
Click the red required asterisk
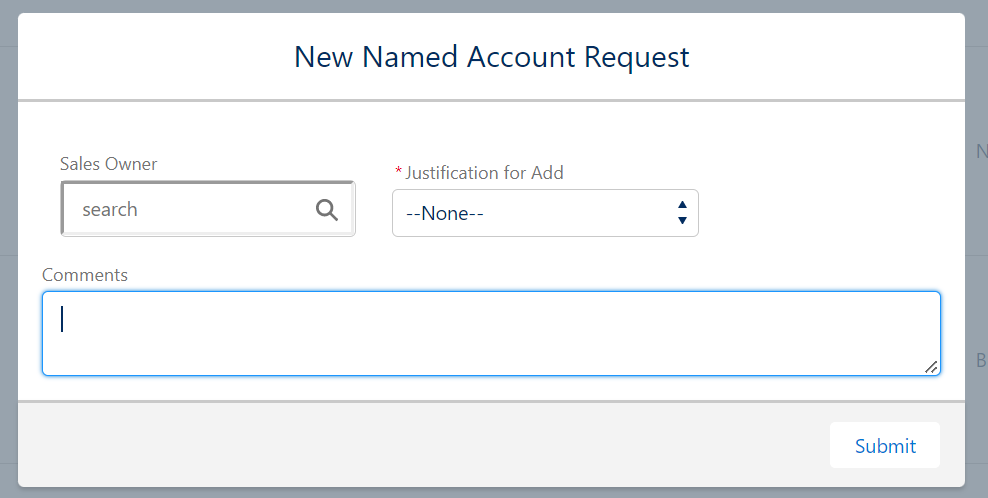point(399,173)
